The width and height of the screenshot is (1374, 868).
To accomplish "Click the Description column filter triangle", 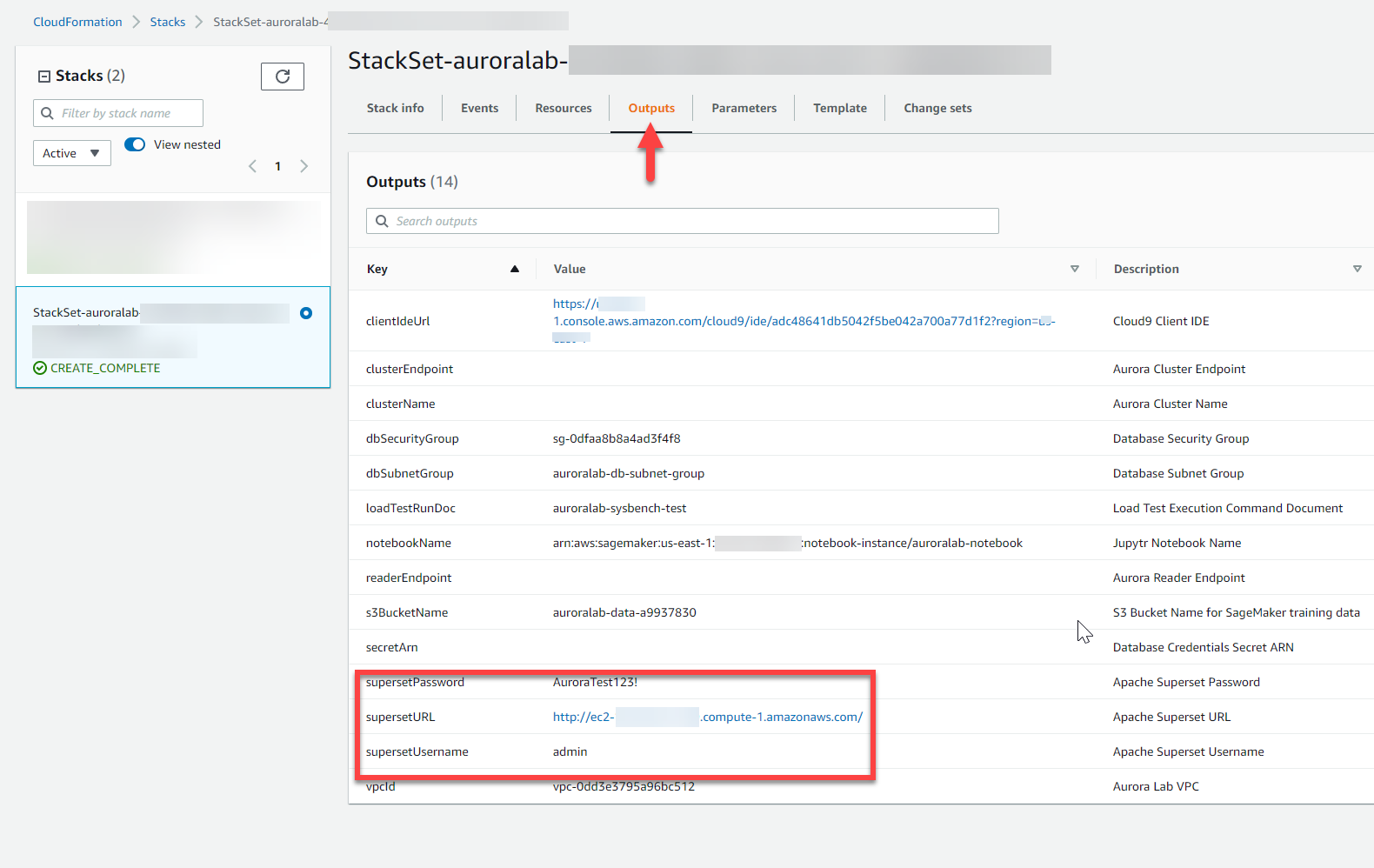I will (1357, 269).
